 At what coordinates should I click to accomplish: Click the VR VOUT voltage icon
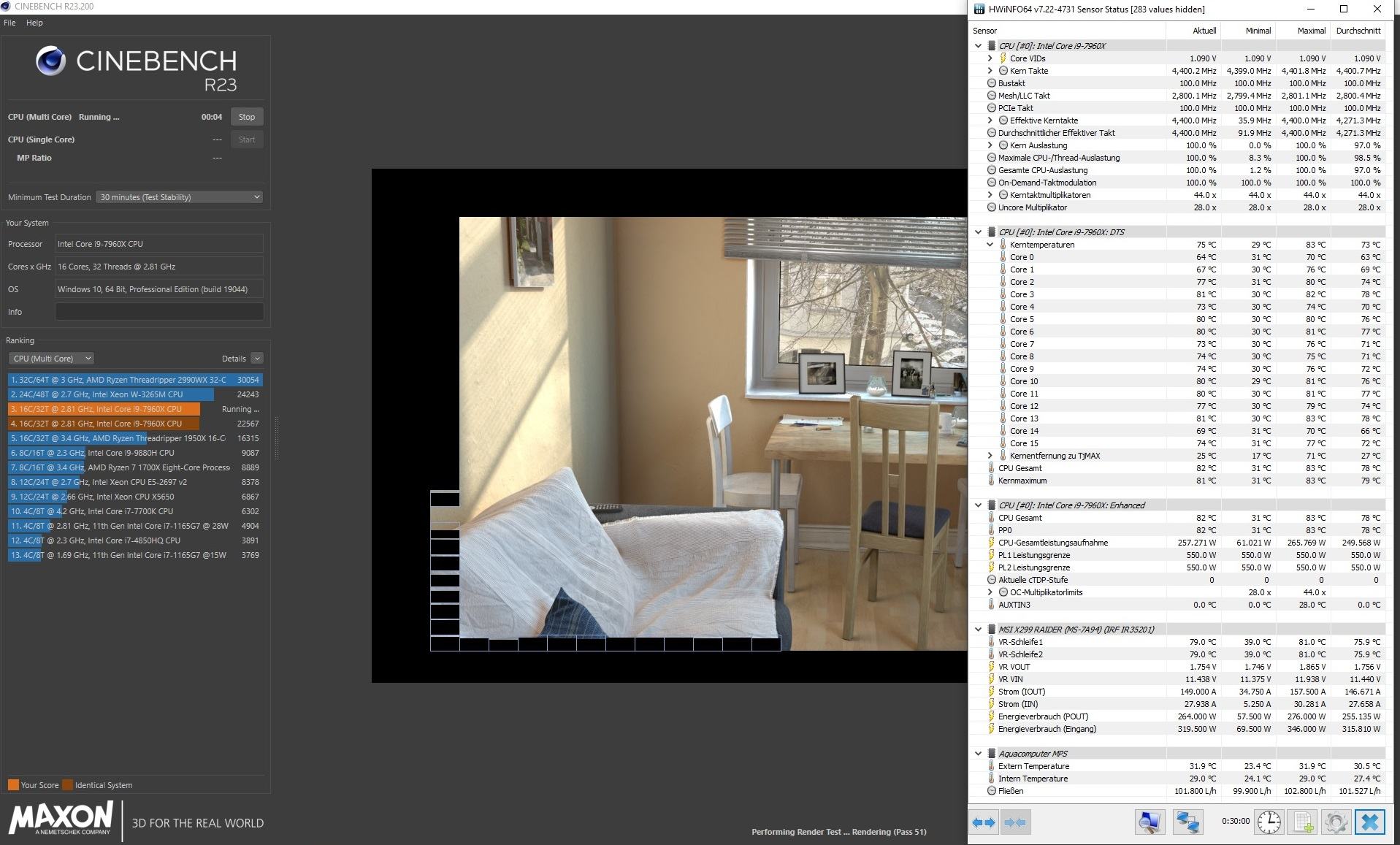click(991, 667)
